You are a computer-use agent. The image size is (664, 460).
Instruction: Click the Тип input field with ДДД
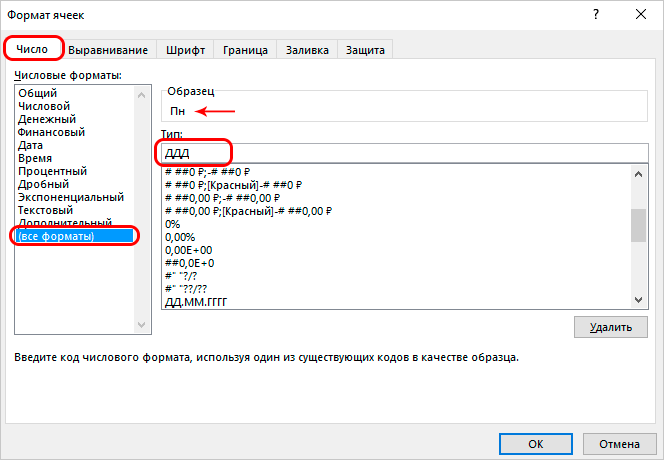(404, 153)
